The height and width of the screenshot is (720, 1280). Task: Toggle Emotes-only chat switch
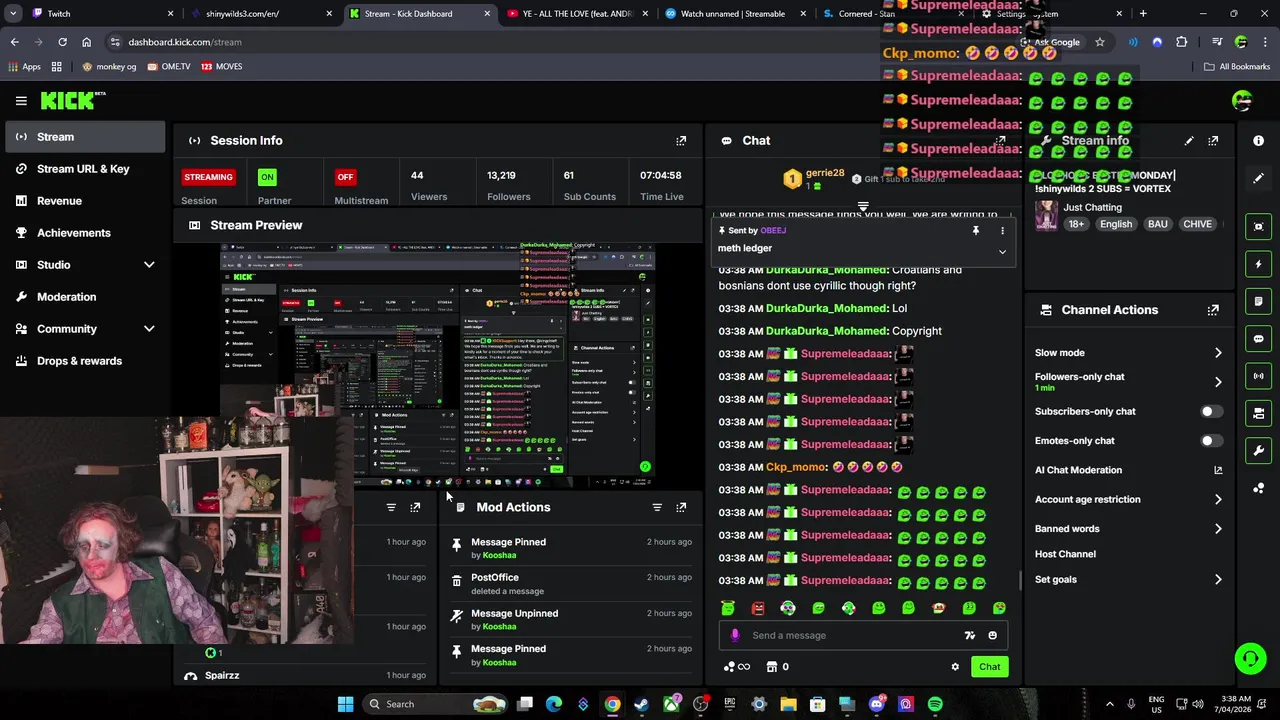tap(1211, 441)
